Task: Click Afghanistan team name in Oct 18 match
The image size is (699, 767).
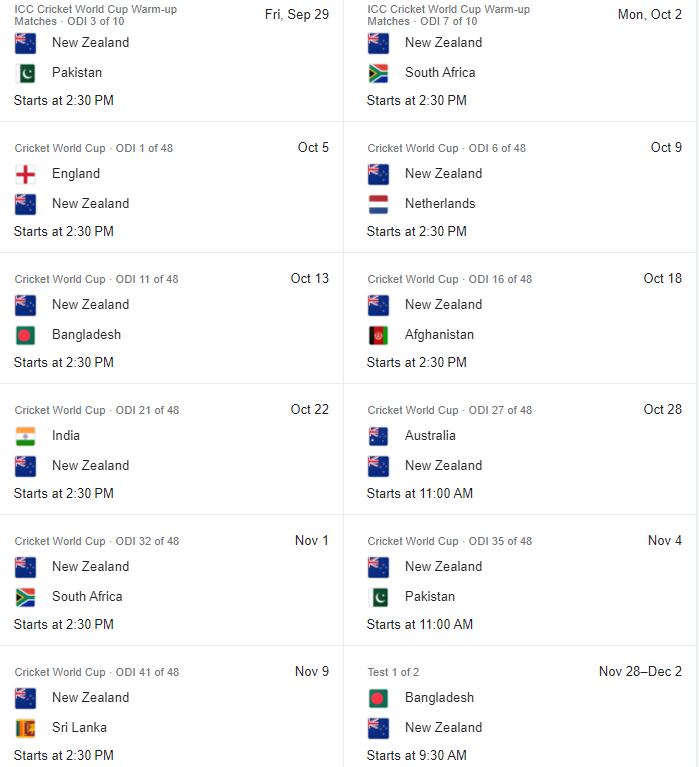Action: (439, 335)
